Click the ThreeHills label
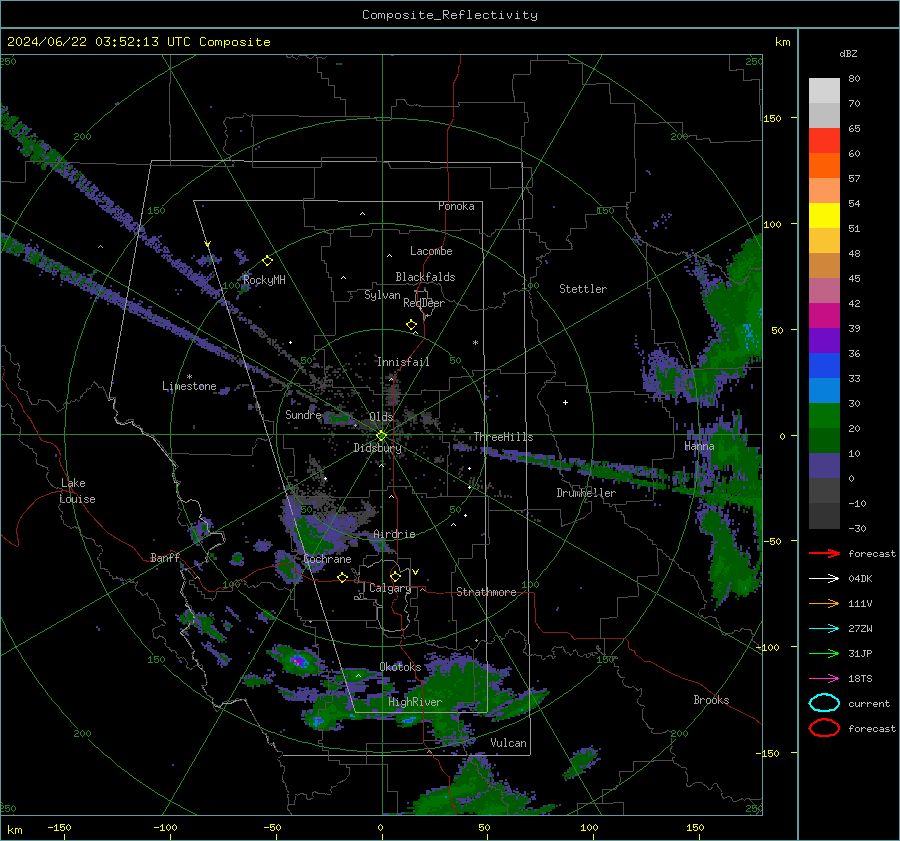Viewport: 900px width, 841px height. (503, 437)
